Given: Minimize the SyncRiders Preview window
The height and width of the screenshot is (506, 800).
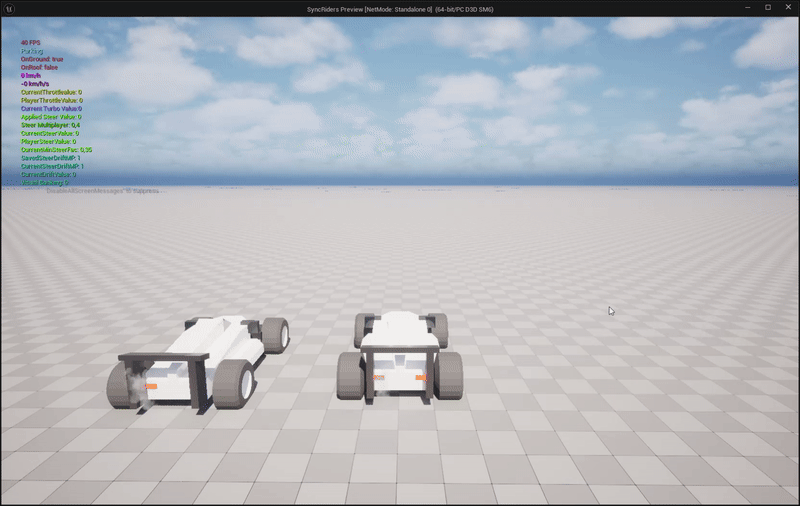Looking at the screenshot, I should [x=747, y=8].
